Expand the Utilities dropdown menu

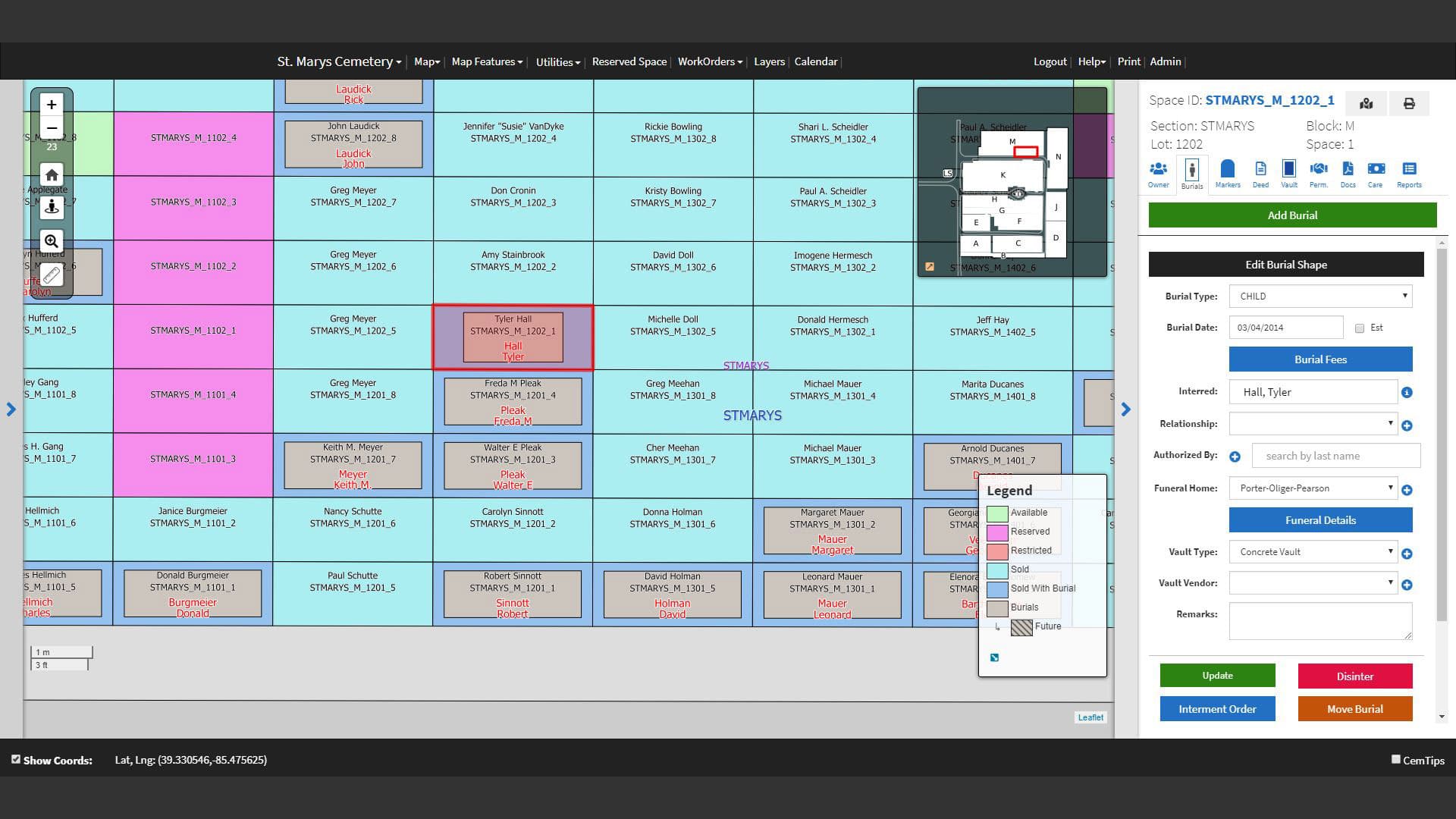point(557,62)
